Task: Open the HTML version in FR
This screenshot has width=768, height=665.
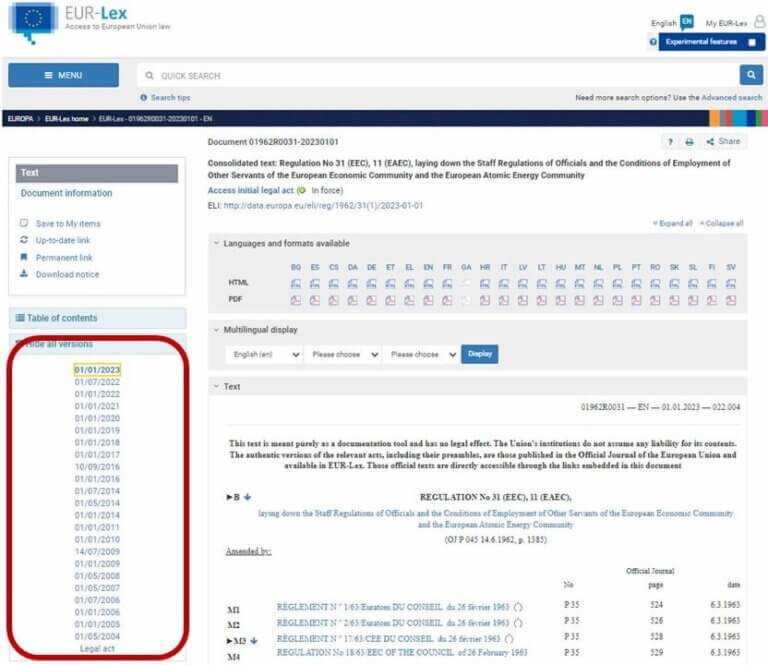Action: [x=447, y=284]
